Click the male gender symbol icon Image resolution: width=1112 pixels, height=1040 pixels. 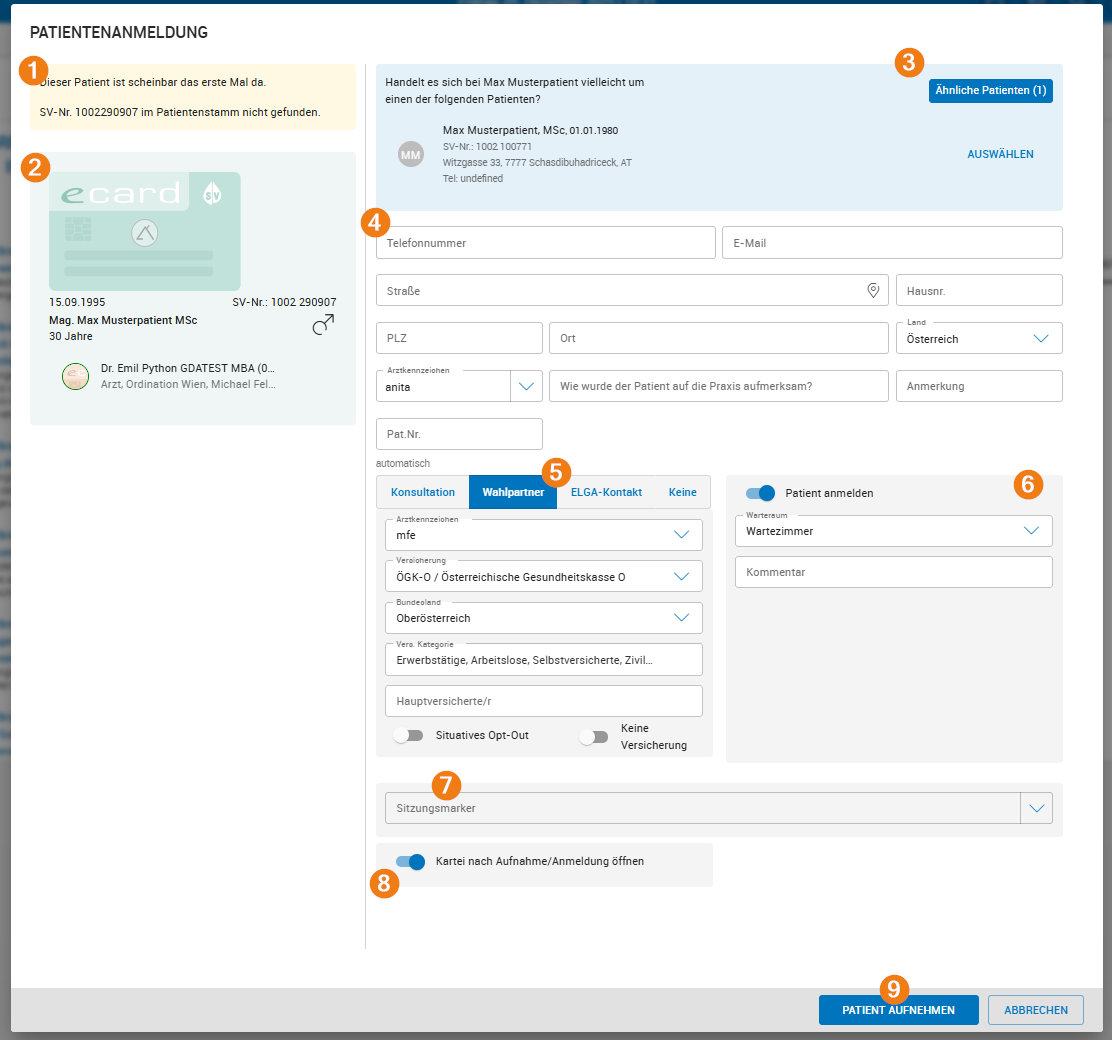(x=323, y=325)
